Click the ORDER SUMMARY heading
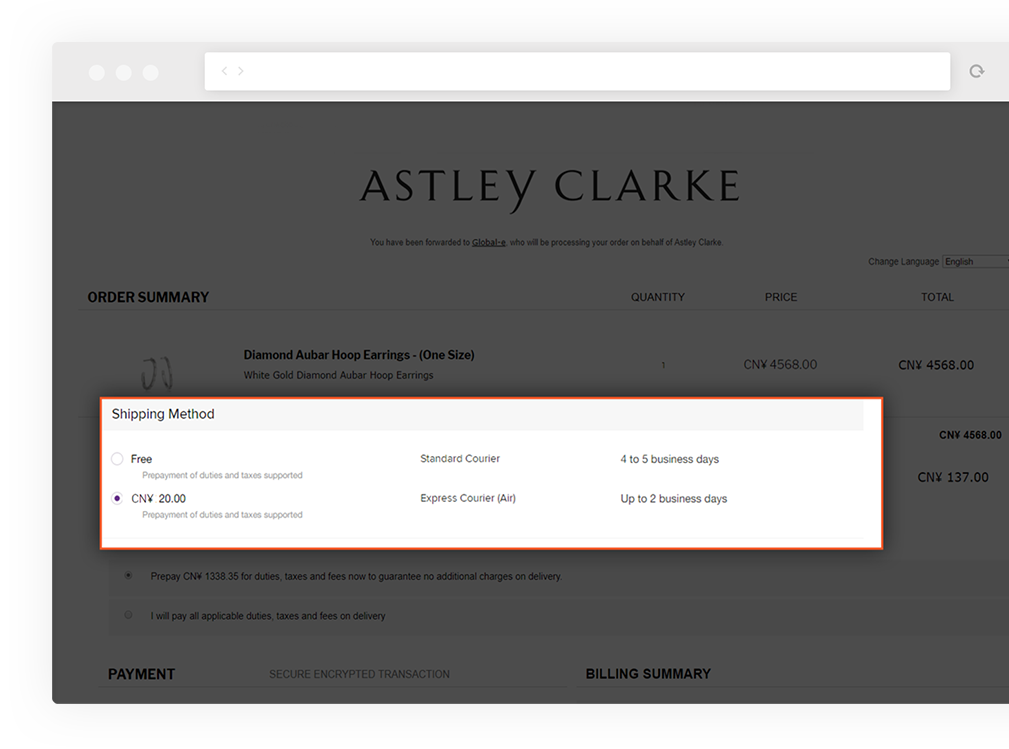The image size is (1009, 749). [x=148, y=297]
